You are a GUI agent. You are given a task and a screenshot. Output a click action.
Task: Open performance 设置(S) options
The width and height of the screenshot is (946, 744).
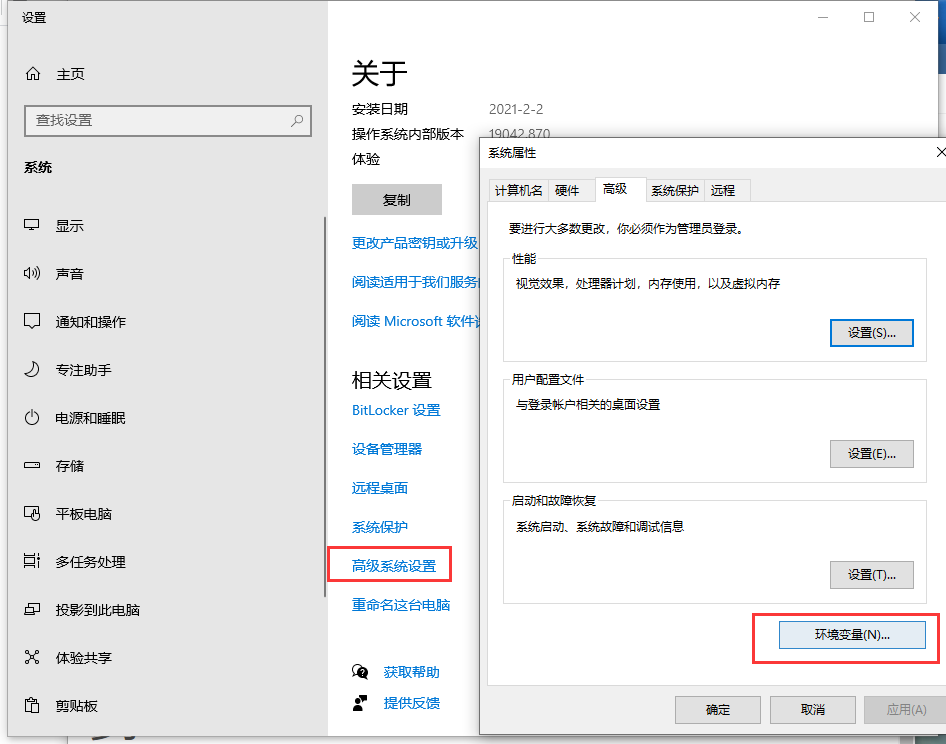871,332
